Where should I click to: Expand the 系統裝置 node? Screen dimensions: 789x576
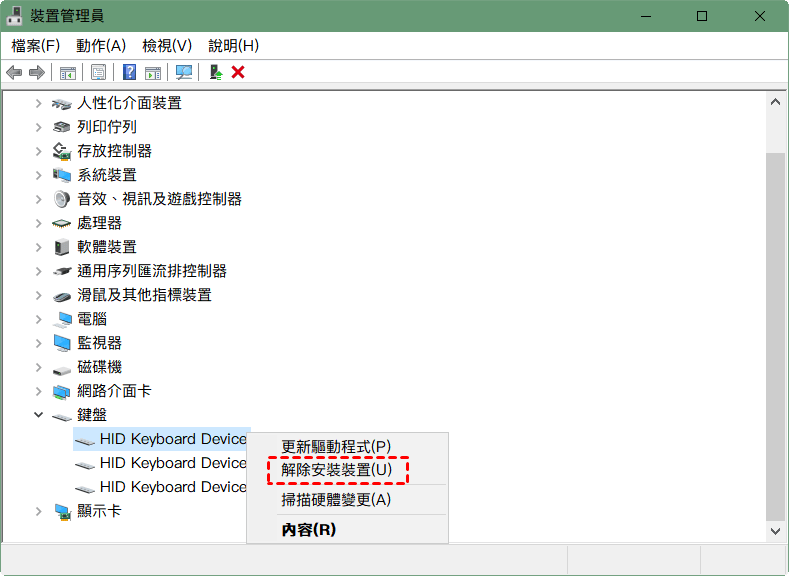tap(38, 175)
